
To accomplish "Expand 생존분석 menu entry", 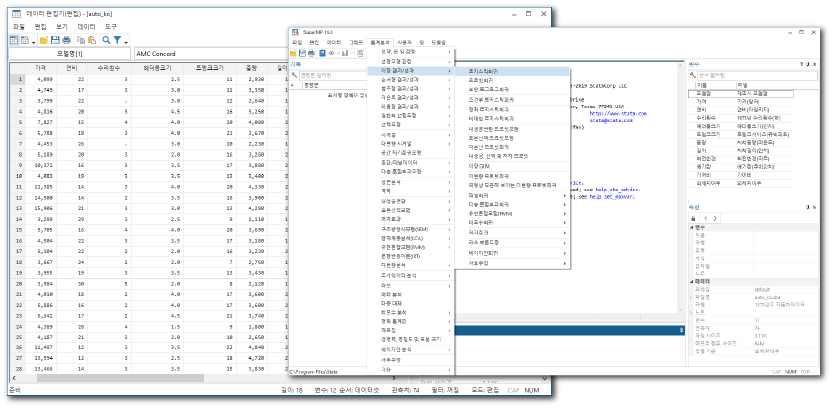I will tap(411, 181).
